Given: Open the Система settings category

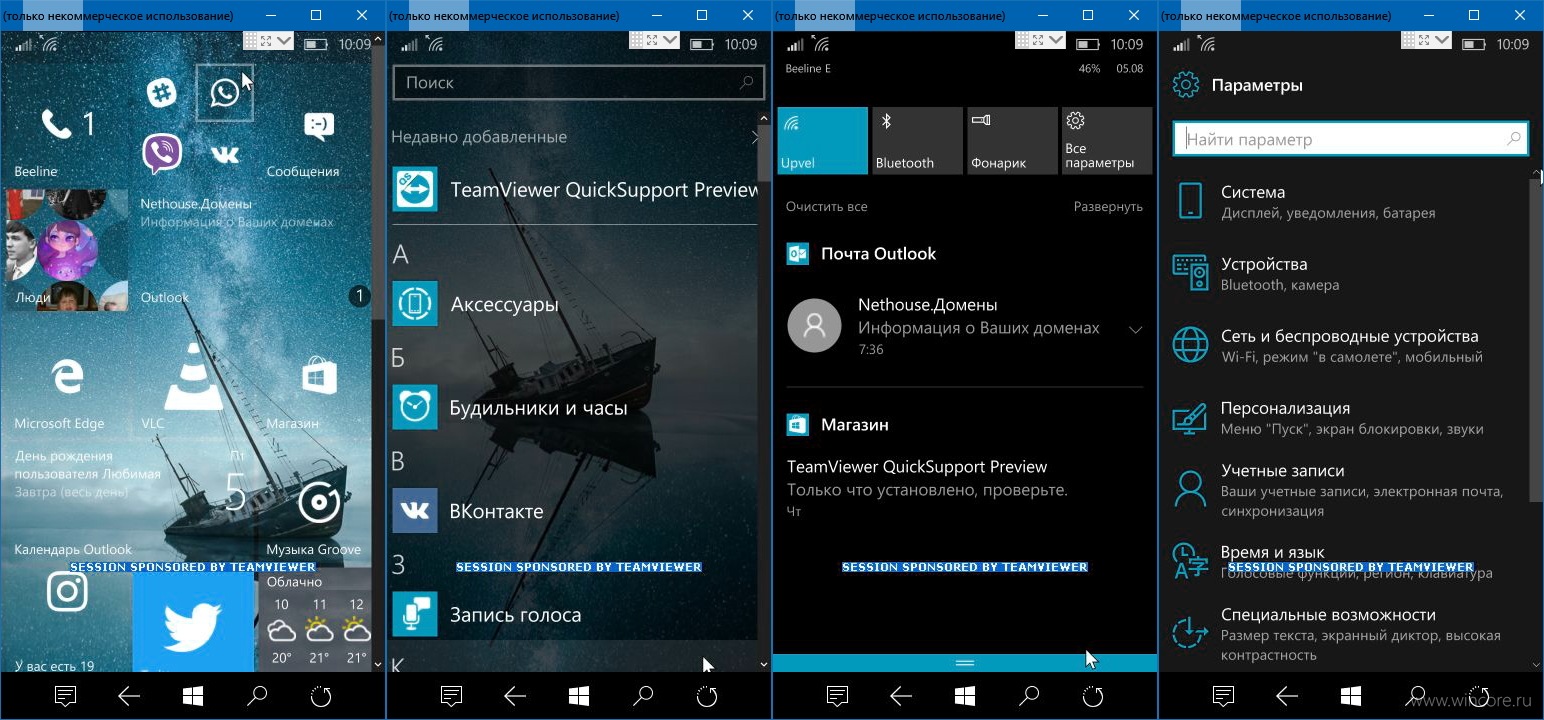Looking at the screenshot, I should pos(1350,201).
